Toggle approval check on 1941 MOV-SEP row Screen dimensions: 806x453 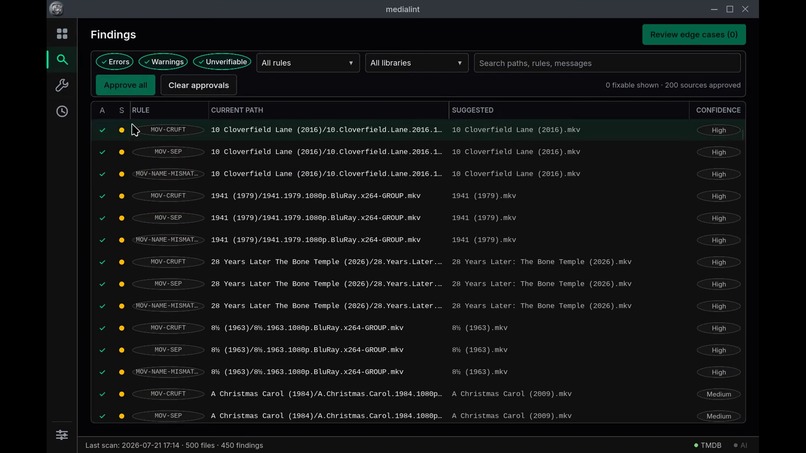click(x=102, y=218)
